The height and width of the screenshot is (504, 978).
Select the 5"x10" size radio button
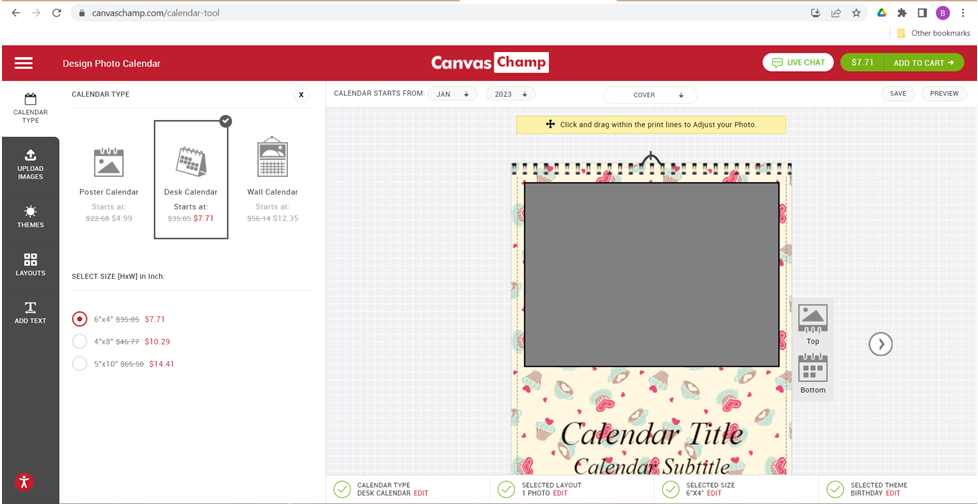point(79,364)
